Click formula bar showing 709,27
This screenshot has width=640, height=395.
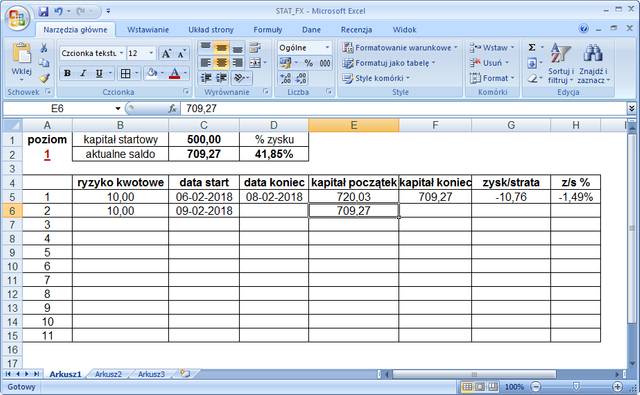pyautogui.click(x=403, y=109)
